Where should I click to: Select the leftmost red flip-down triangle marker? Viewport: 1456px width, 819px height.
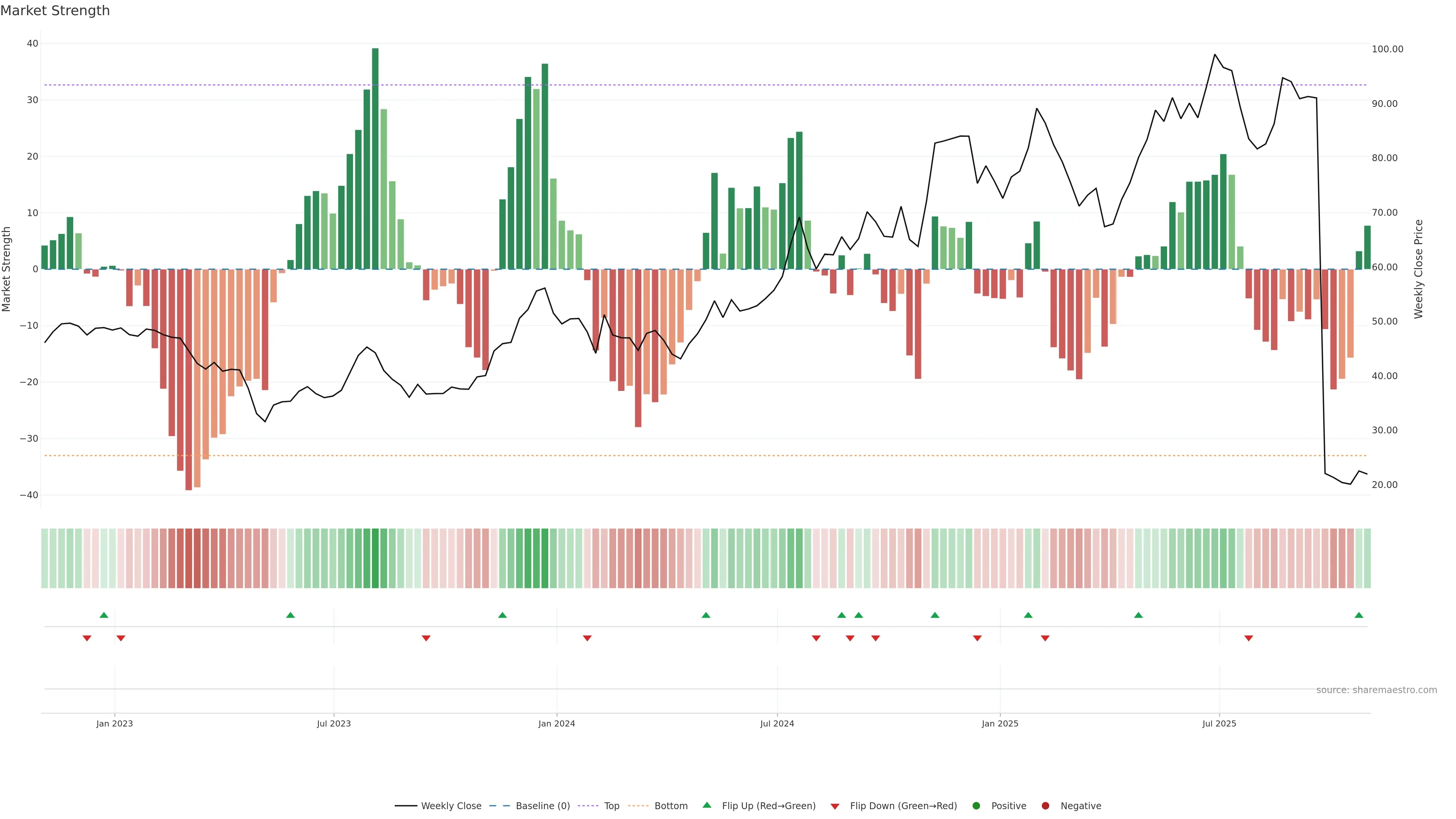(x=87, y=638)
